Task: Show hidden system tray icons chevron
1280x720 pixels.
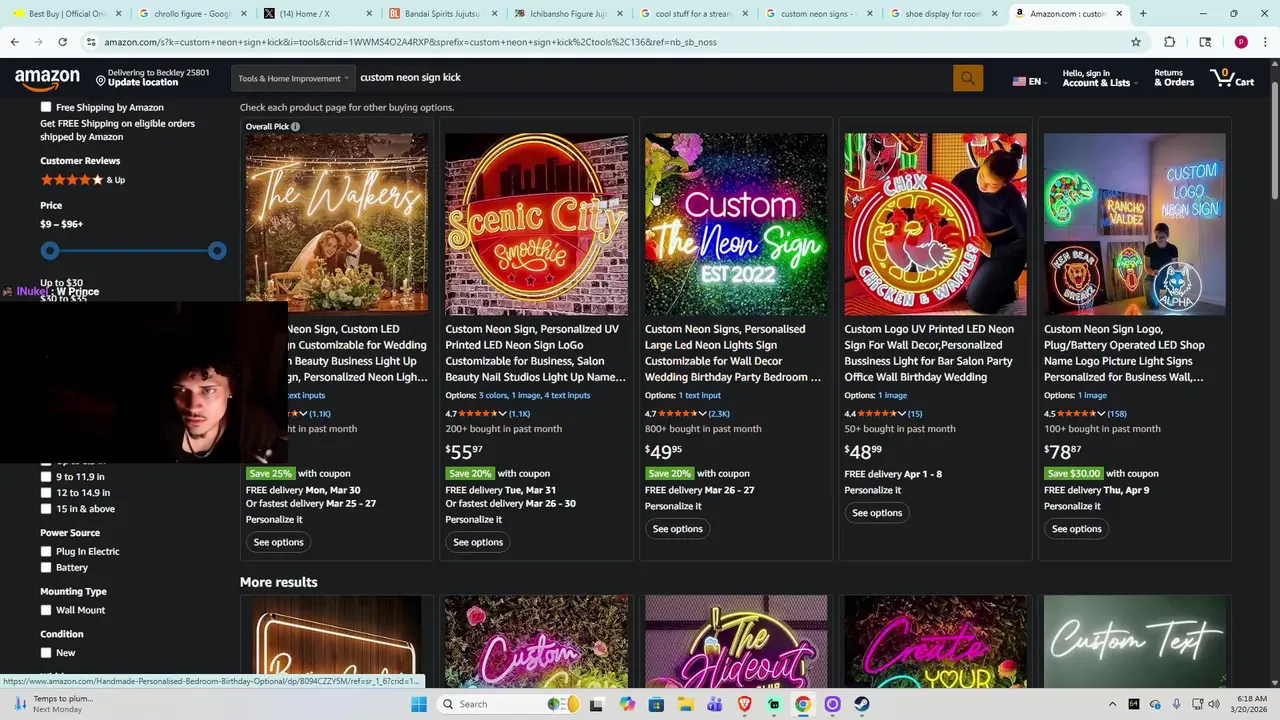Action: click(x=1113, y=704)
